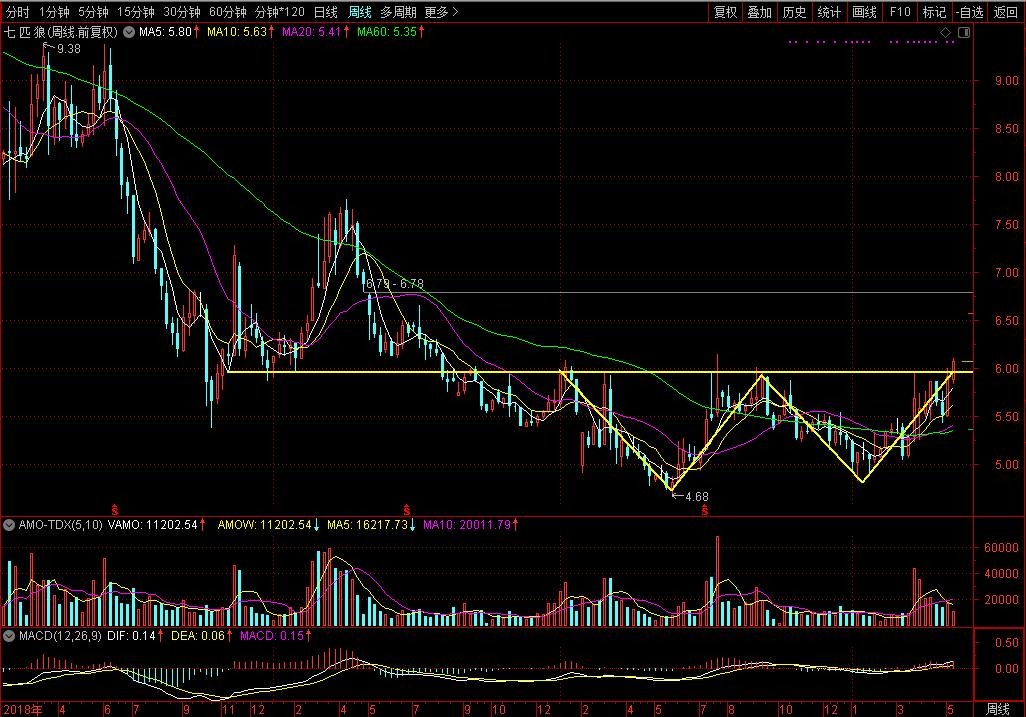Screen dimensions: 1026x717
Task: Open the 多周期 multi-period view
Action: coord(398,12)
